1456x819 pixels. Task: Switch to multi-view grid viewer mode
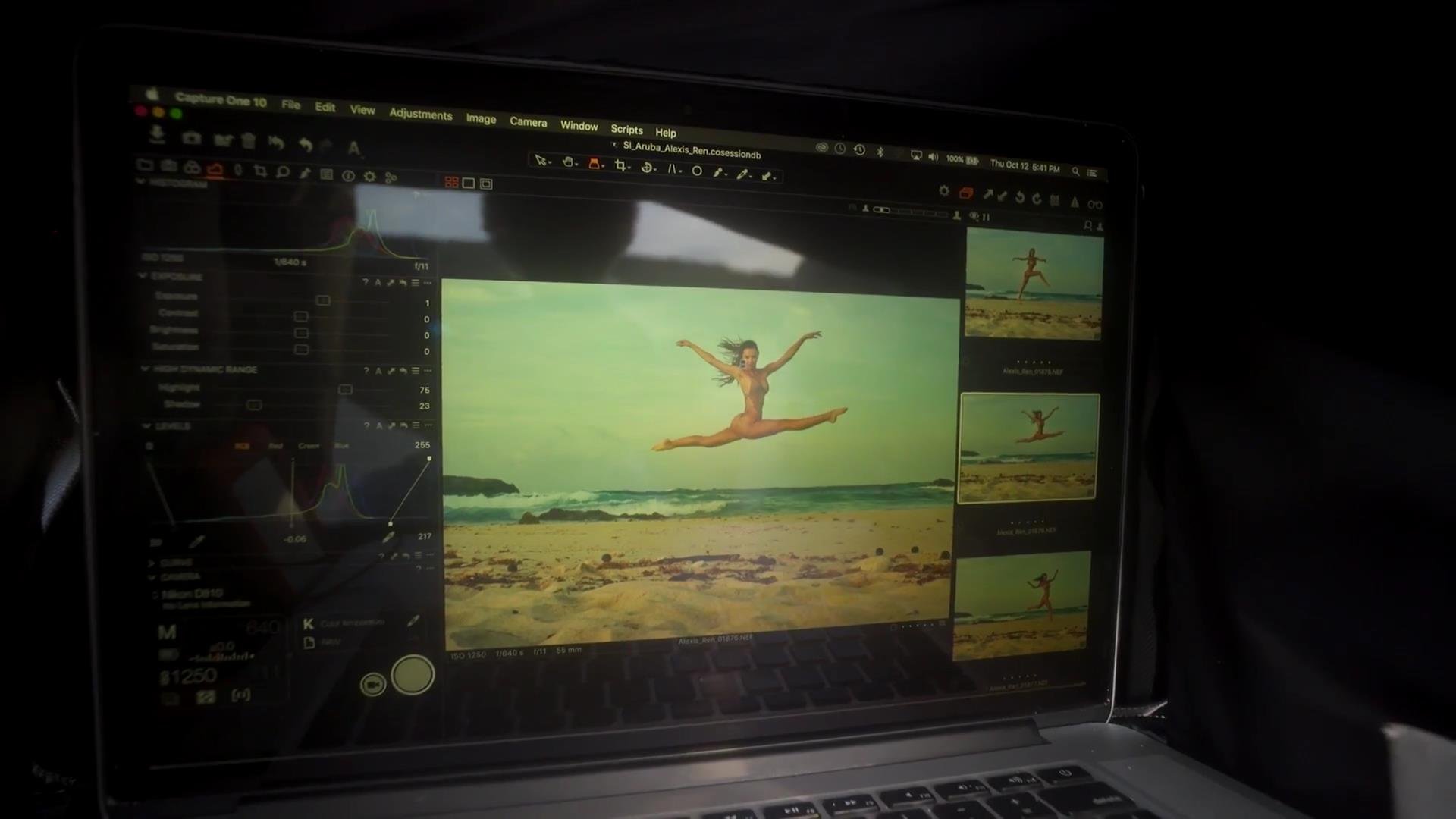pyautogui.click(x=451, y=182)
